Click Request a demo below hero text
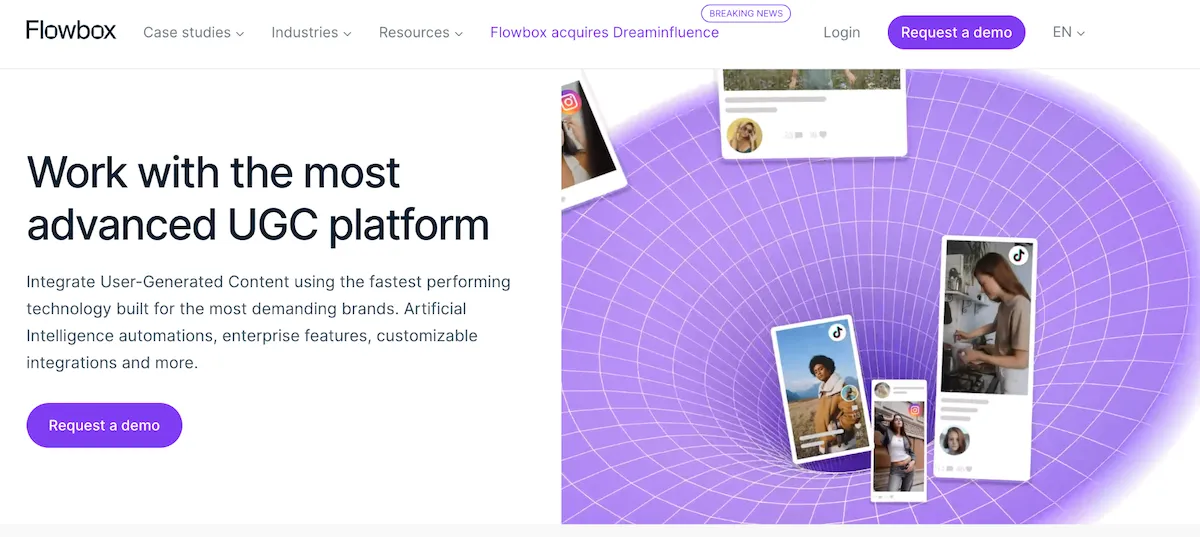 tap(104, 425)
